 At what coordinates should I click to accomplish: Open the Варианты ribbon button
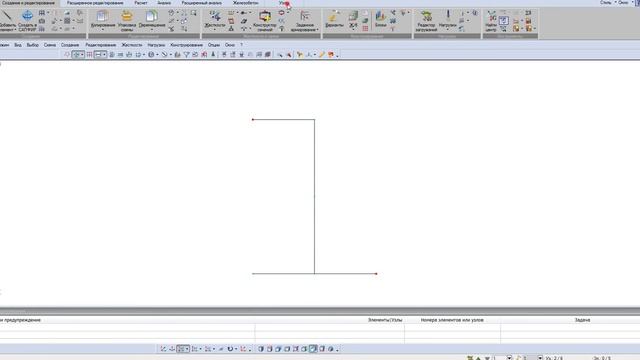pyautogui.click(x=334, y=19)
